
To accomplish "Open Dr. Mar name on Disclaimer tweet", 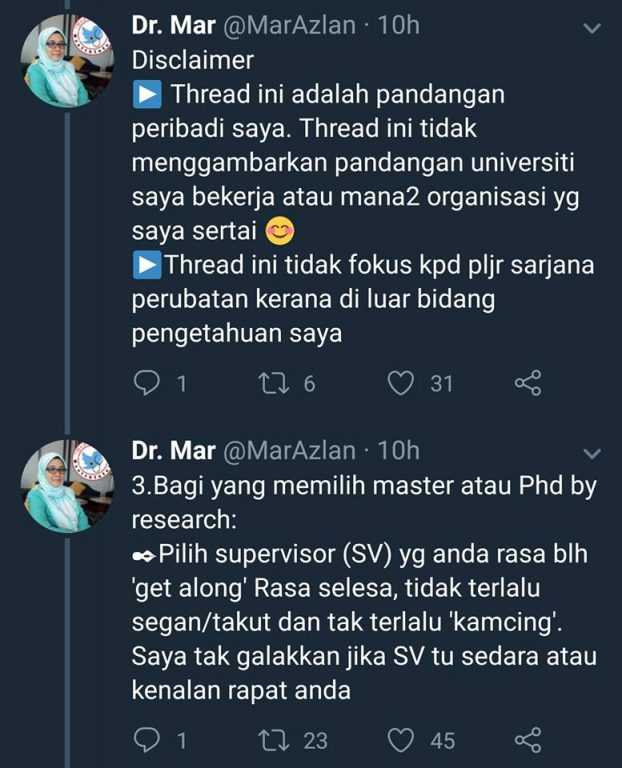I will pyautogui.click(x=173, y=25).
